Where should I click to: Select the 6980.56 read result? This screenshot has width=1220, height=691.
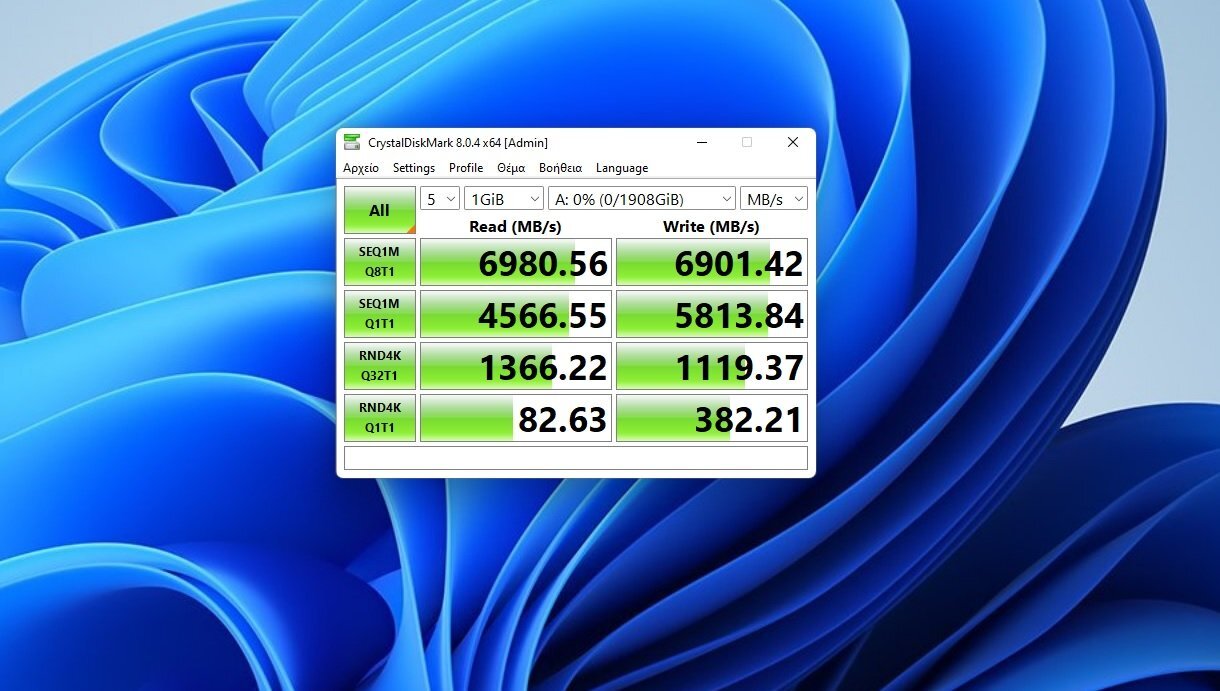516,262
